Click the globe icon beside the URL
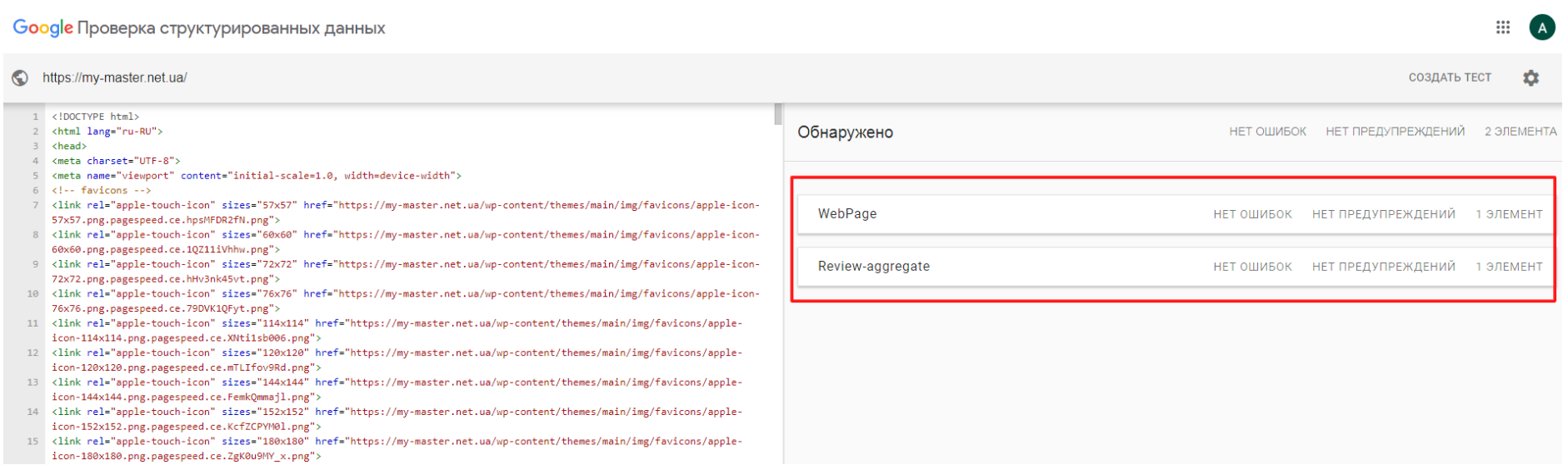 20,77
